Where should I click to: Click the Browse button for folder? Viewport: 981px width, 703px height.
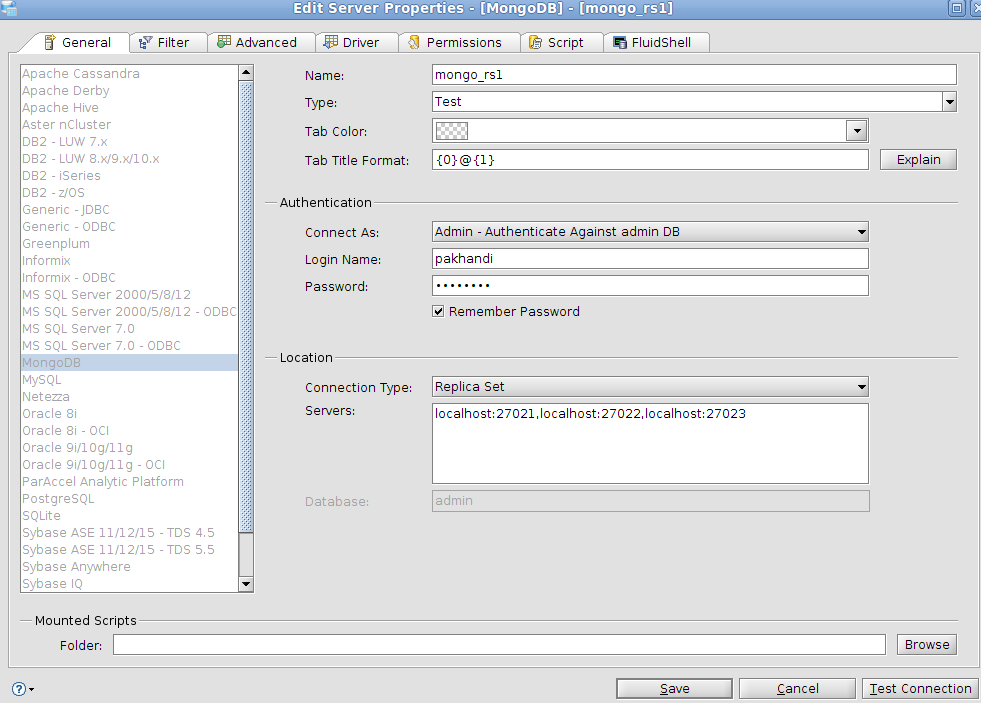pyautogui.click(x=927, y=645)
